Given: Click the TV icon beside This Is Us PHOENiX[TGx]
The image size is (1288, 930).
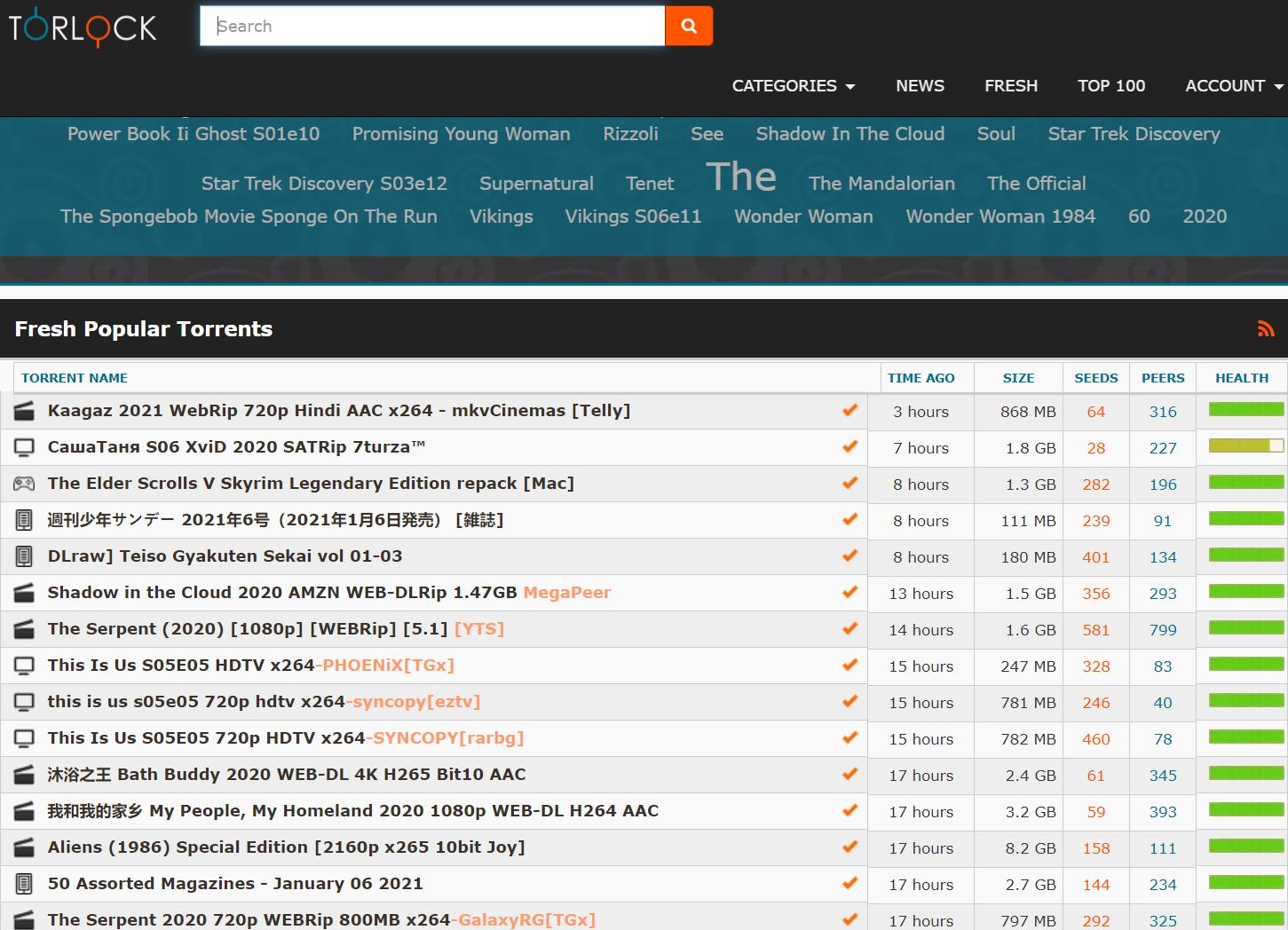Looking at the screenshot, I should tap(24, 666).
